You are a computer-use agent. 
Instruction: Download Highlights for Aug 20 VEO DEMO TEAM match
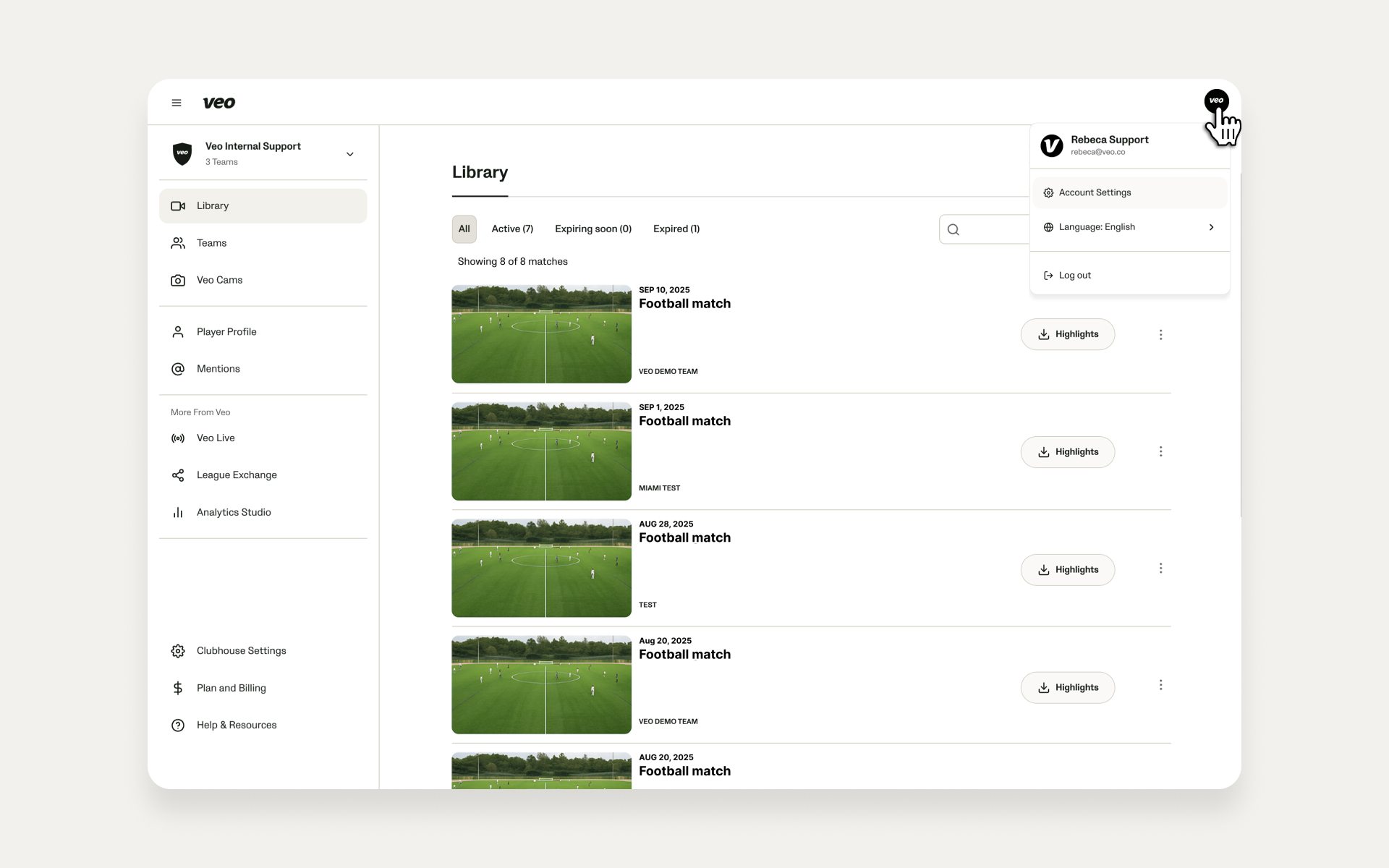pos(1067,688)
